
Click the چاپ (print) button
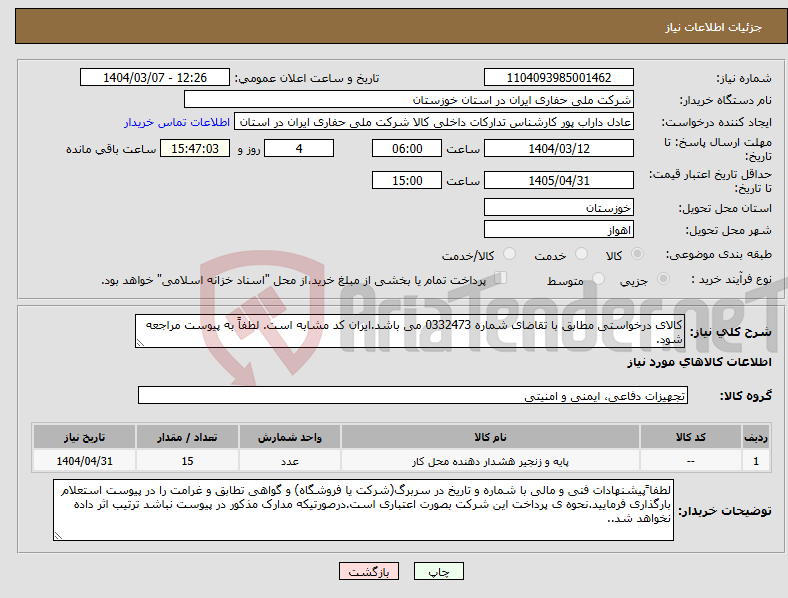click(438, 571)
